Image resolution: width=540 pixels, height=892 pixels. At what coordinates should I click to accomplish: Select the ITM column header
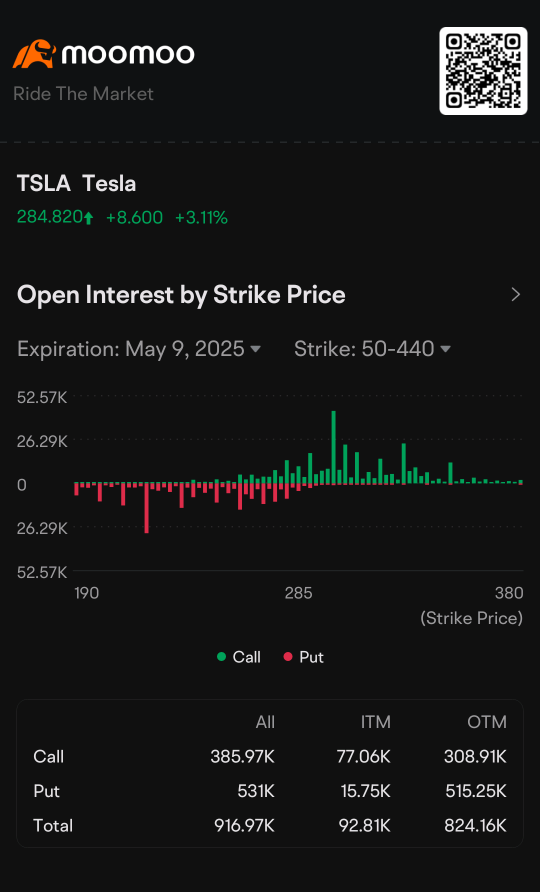coord(376,722)
